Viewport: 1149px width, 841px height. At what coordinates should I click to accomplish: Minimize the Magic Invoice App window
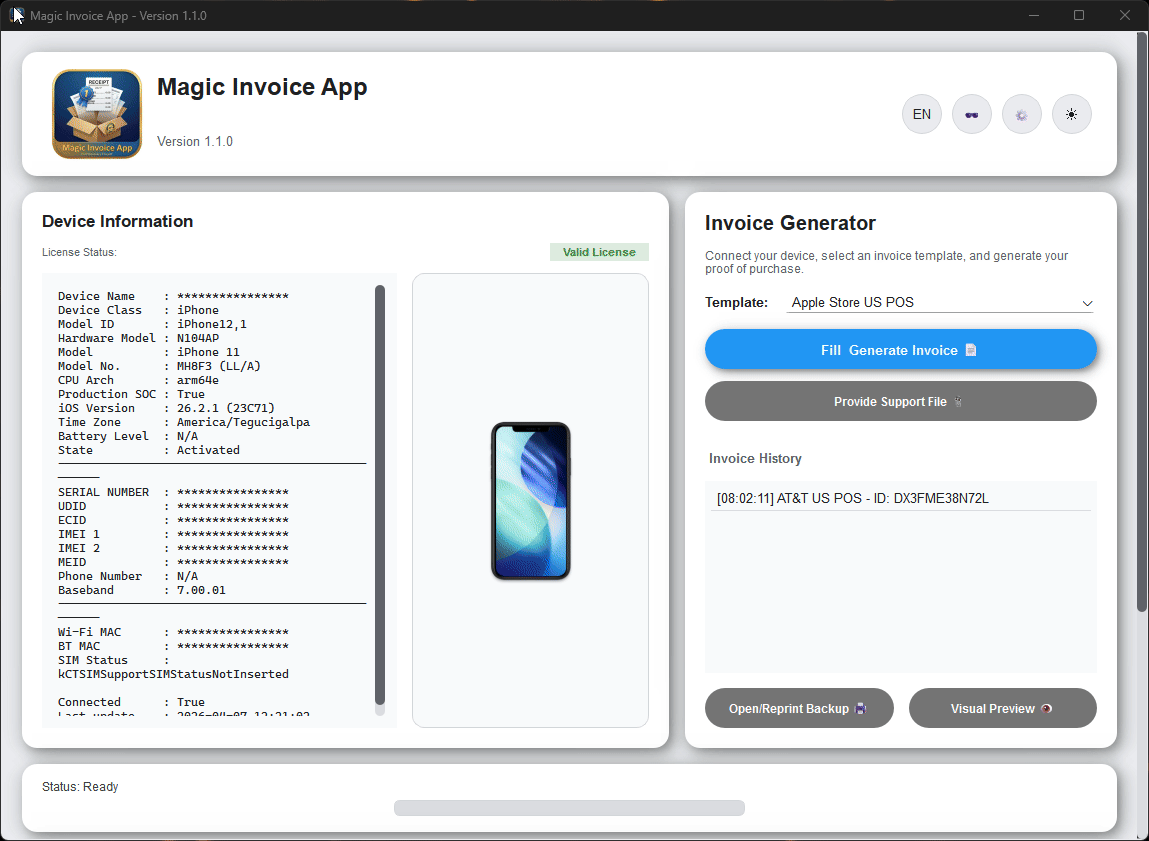(1034, 15)
